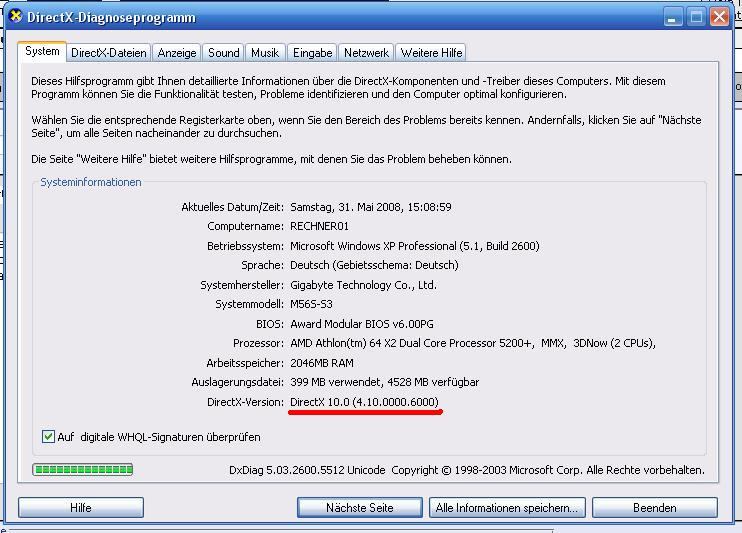Open the DirectX-Dateien tab

tap(108, 53)
